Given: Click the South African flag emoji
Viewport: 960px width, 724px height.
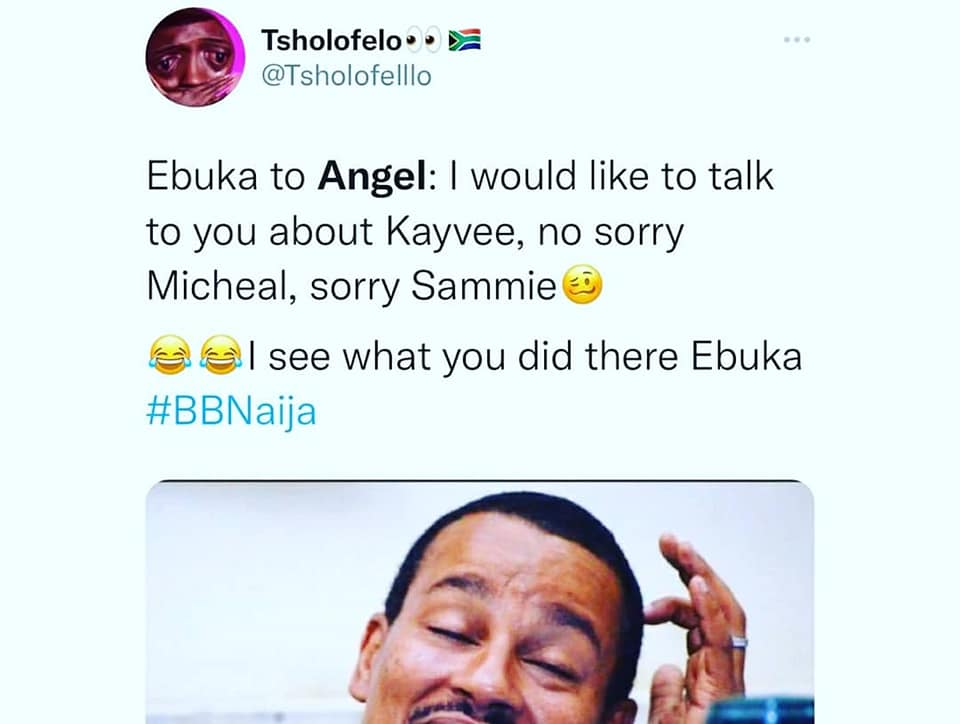Looking at the screenshot, I should 465,40.
